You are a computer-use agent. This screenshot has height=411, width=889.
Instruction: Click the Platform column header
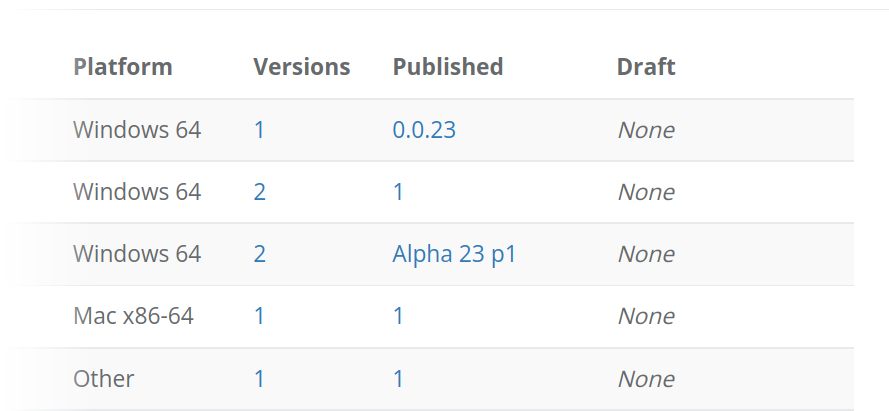pyautogui.click(x=123, y=67)
